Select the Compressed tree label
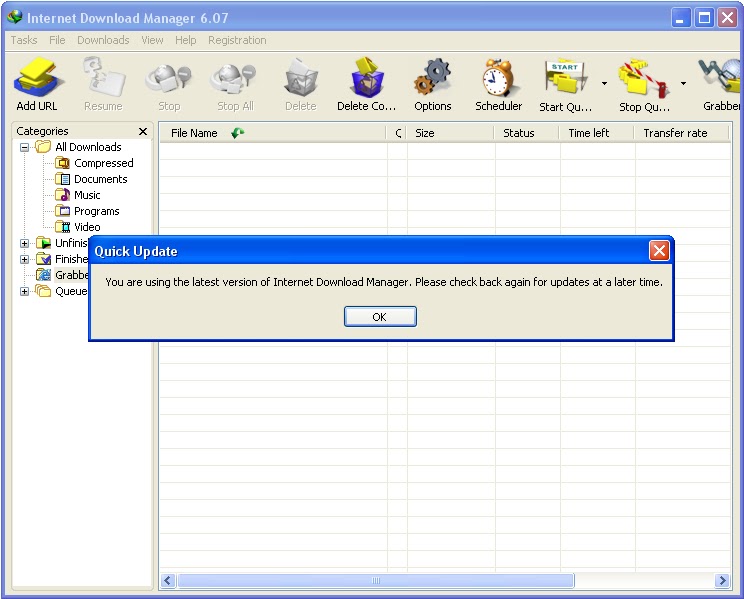This screenshot has height=599, width=744. tap(103, 163)
